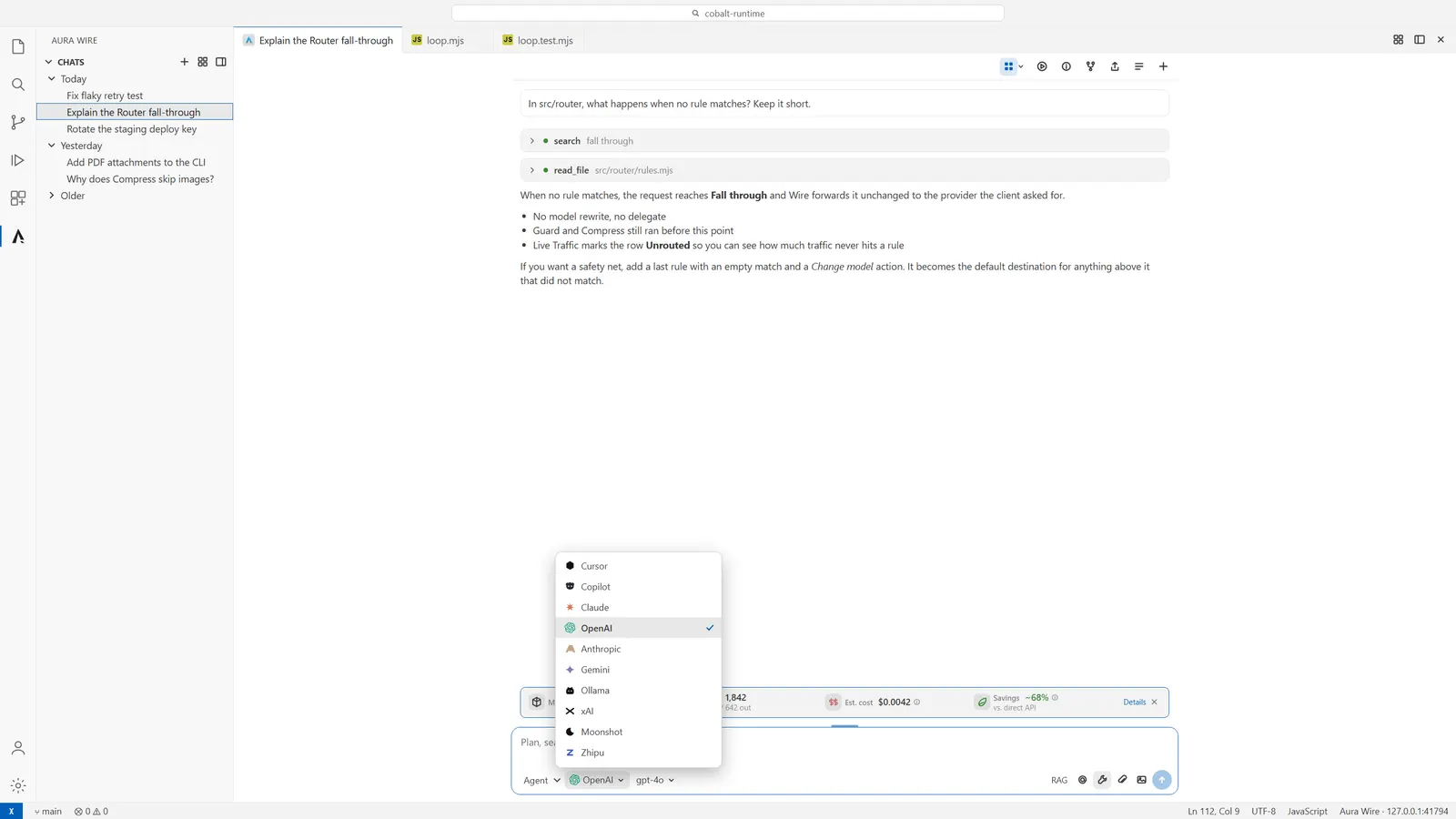Choose Gemini from provider menu

click(638, 670)
